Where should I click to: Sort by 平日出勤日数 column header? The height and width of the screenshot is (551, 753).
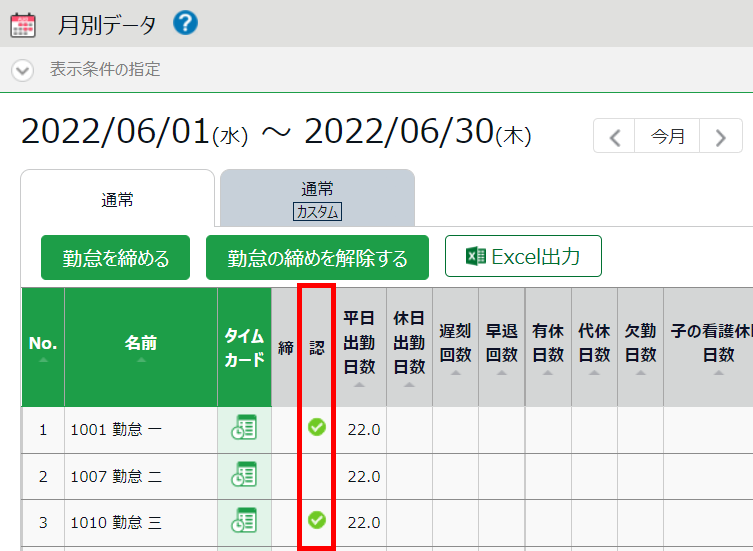tap(359, 345)
